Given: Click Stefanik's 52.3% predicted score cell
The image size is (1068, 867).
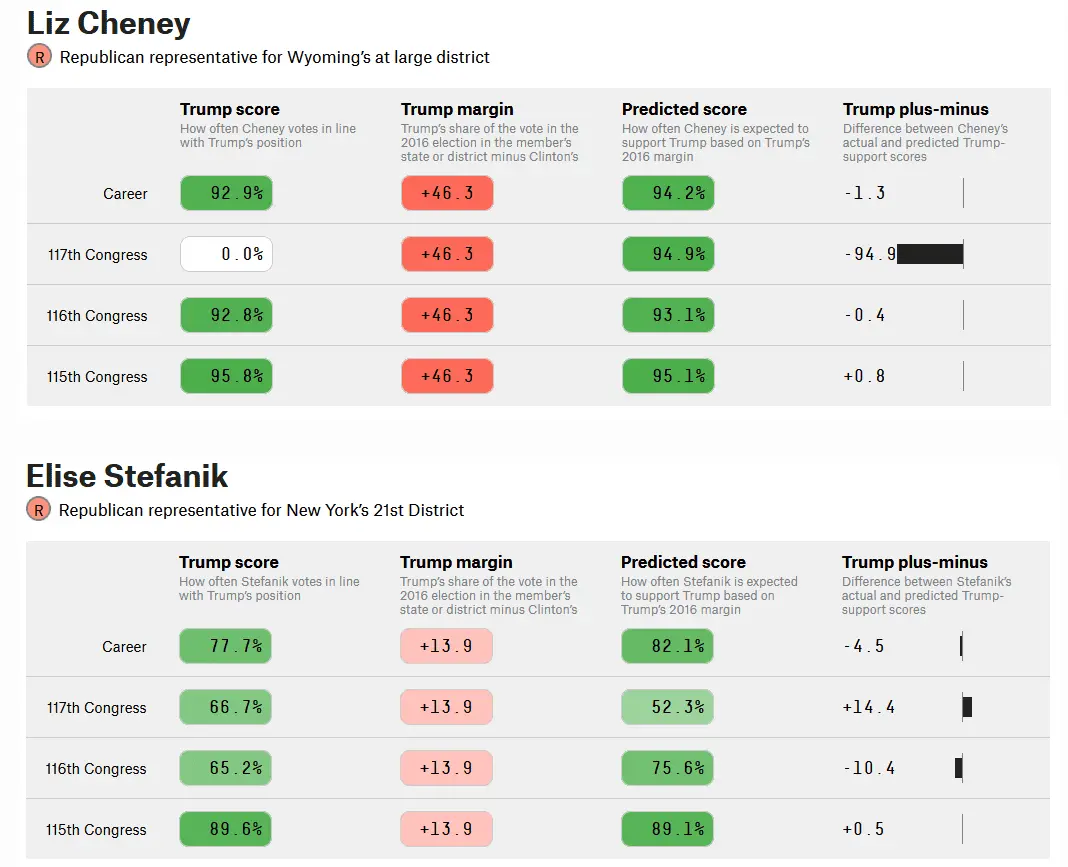Looking at the screenshot, I should click(x=667, y=707).
